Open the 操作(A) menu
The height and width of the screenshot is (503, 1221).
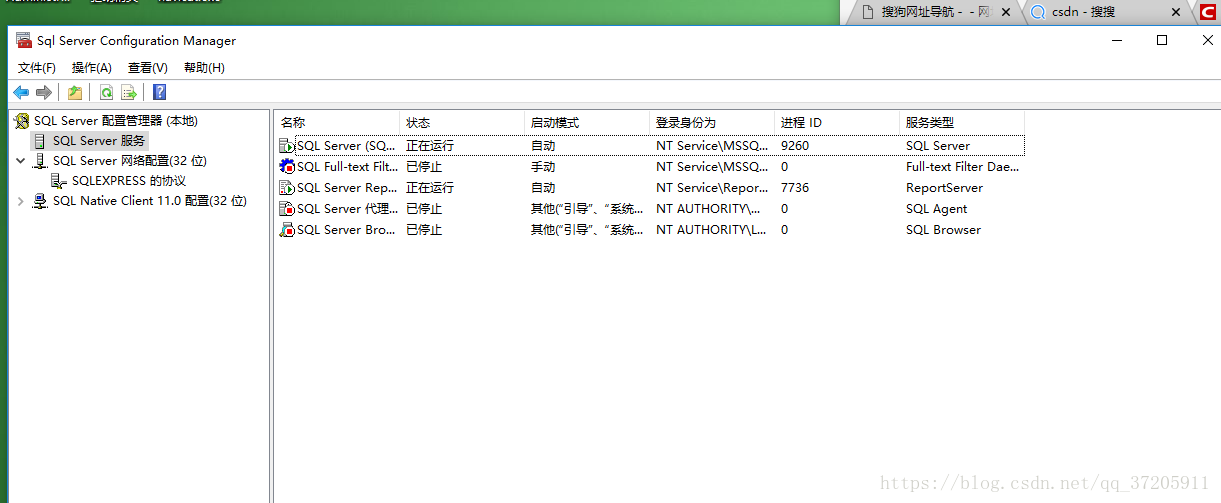(x=92, y=68)
